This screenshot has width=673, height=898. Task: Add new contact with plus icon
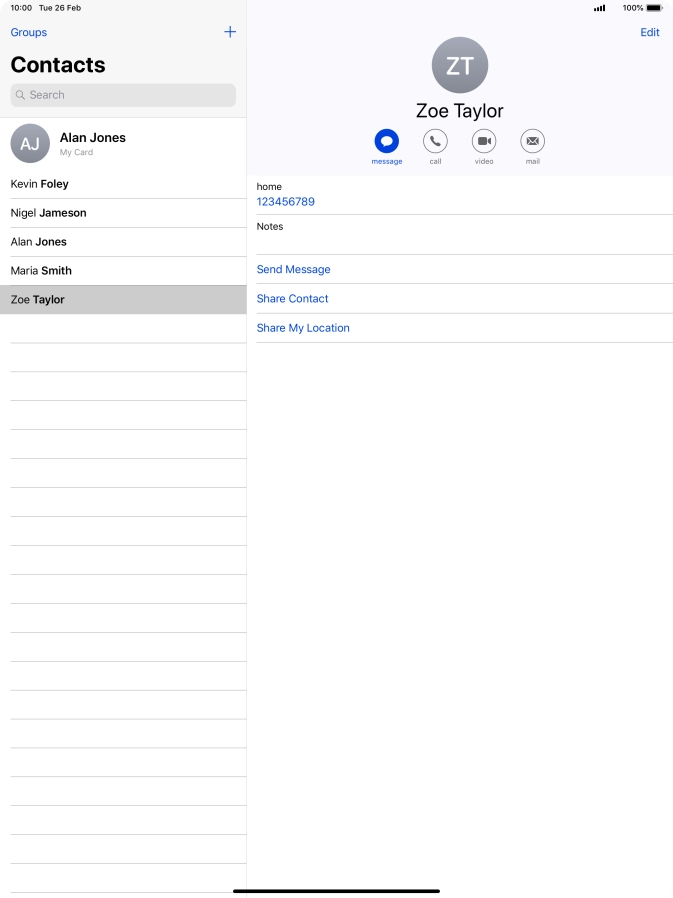click(230, 32)
